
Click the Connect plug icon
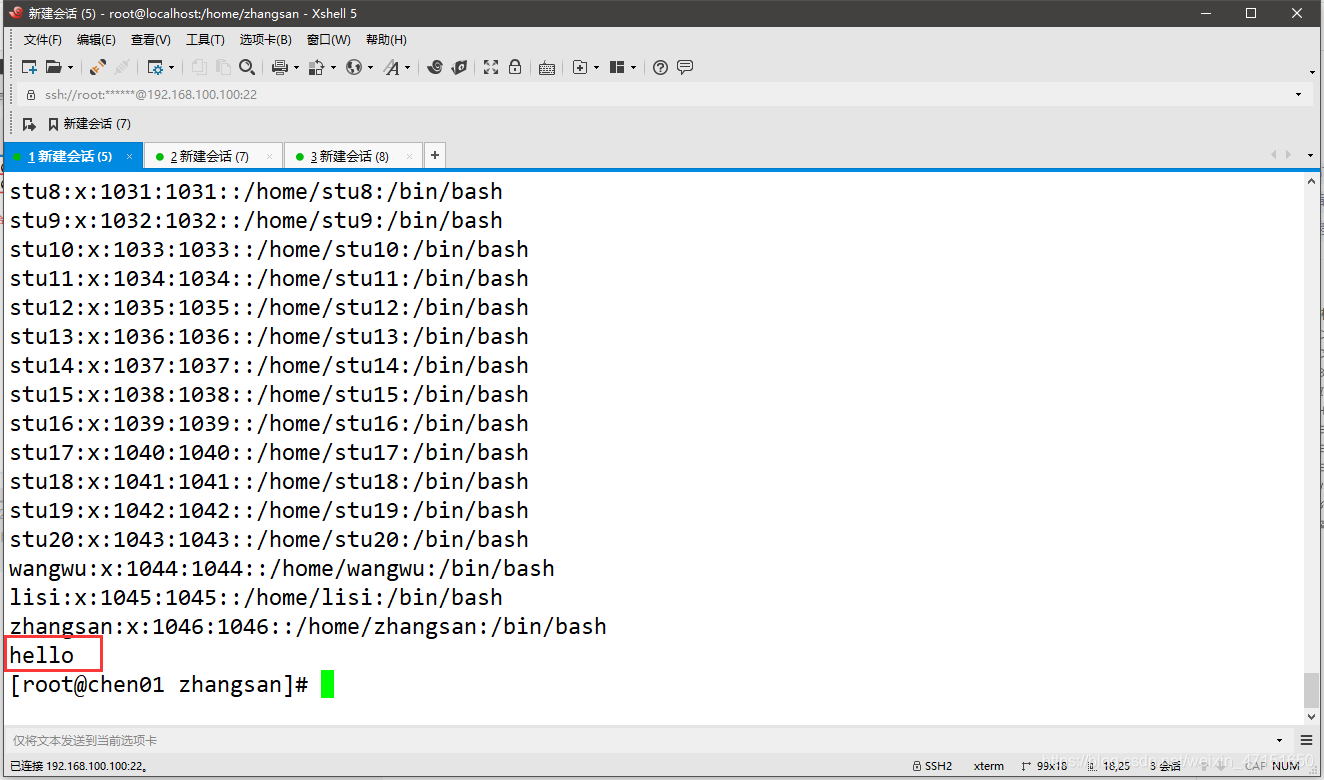[97, 67]
